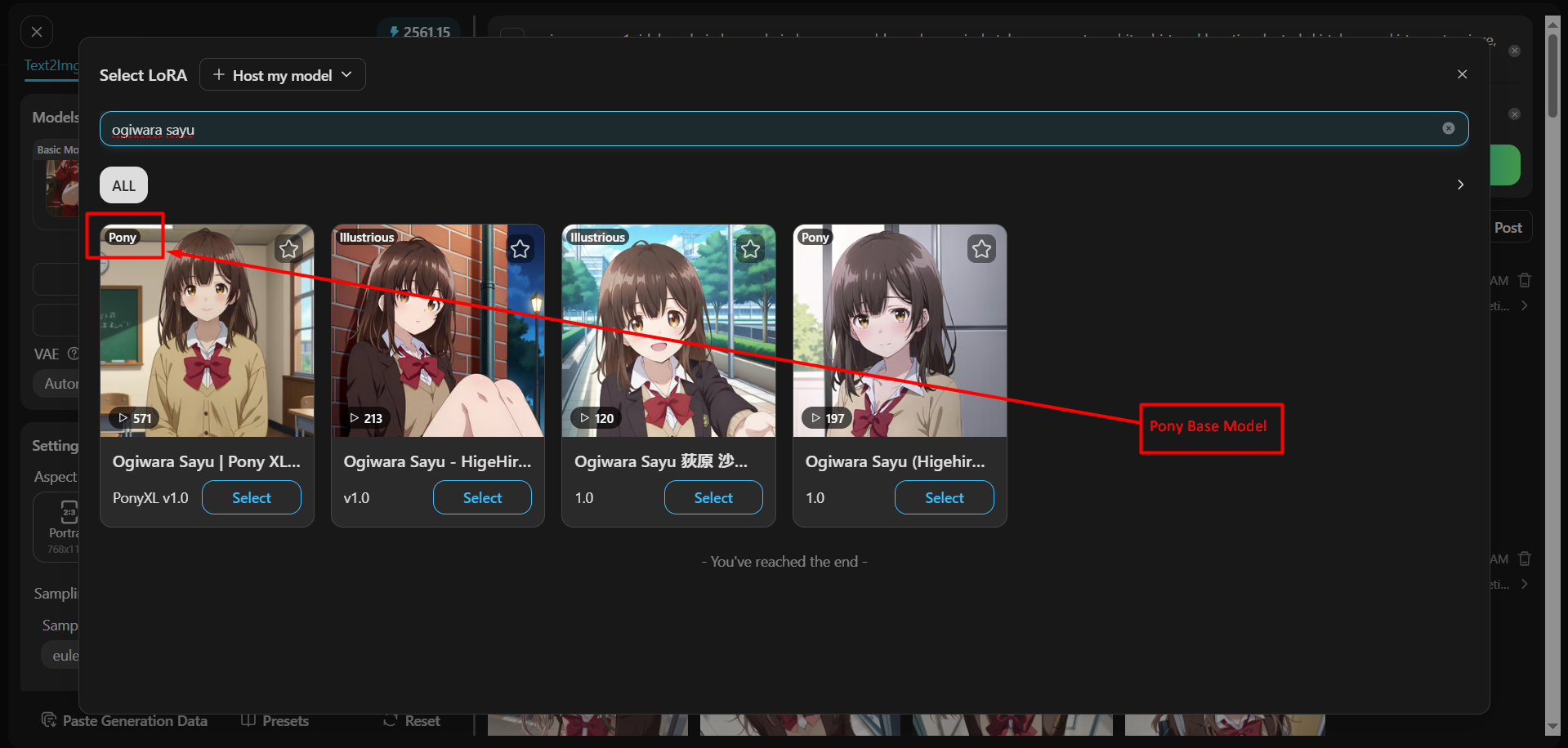Screen dimensions: 1568x748
Task: Delete the second history entry with trash icon
Action: point(1525,559)
